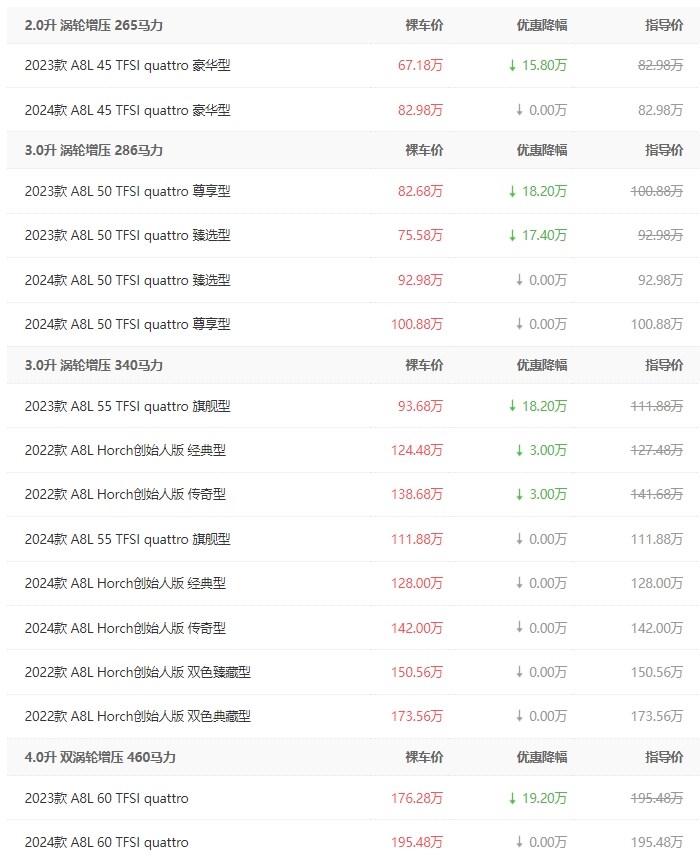Click the 124.48万 bare car price
The height and width of the screenshot is (860, 700).
[417, 450]
